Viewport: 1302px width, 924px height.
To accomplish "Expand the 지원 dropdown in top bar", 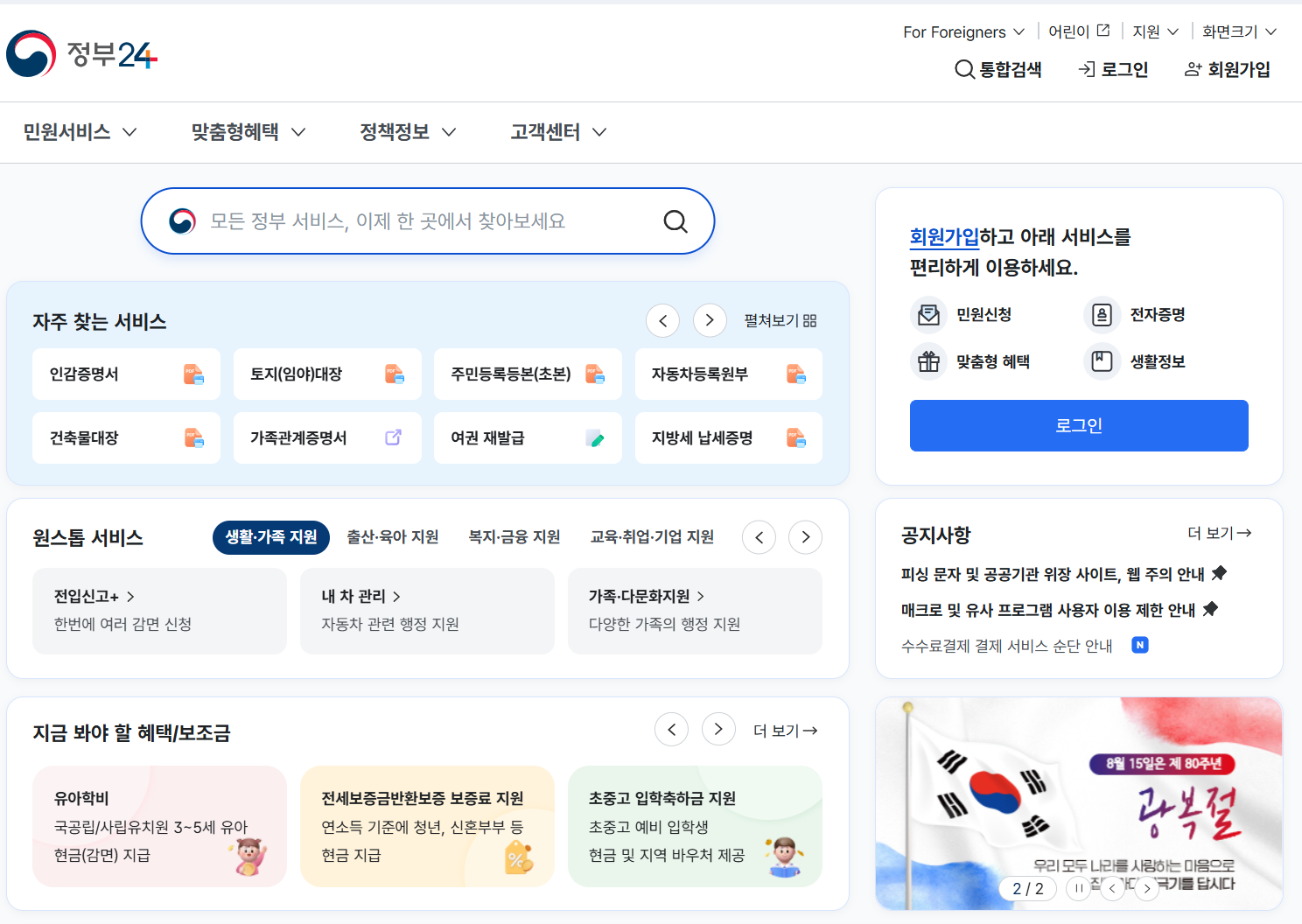I will pyautogui.click(x=1155, y=31).
